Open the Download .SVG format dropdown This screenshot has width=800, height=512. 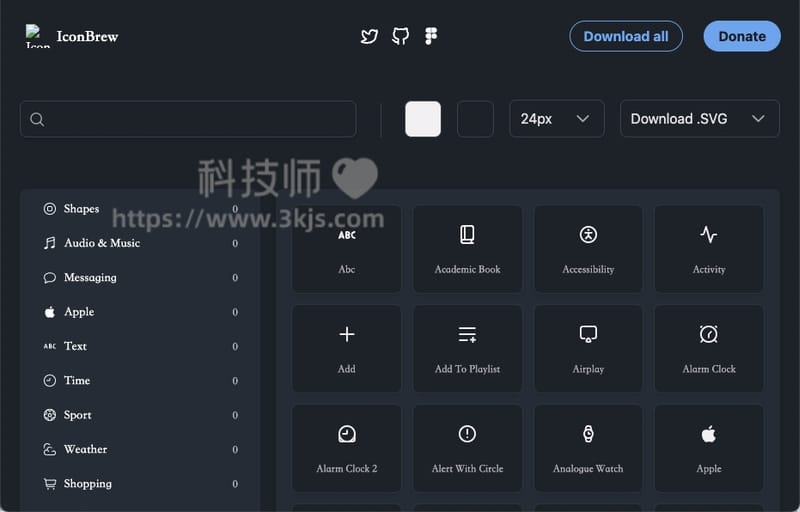point(699,119)
